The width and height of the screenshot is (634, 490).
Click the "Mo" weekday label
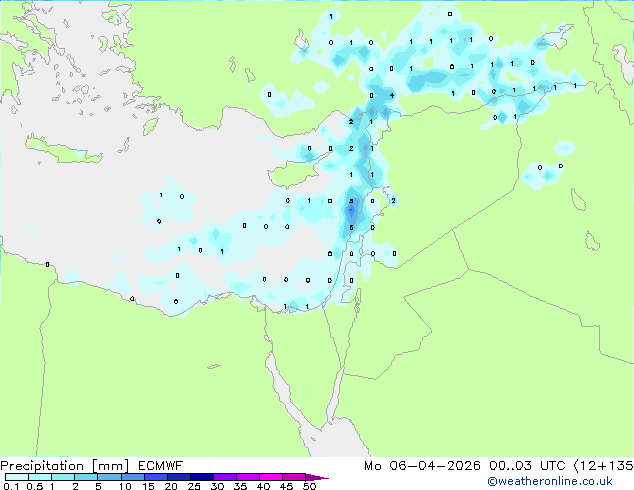[372, 466]
